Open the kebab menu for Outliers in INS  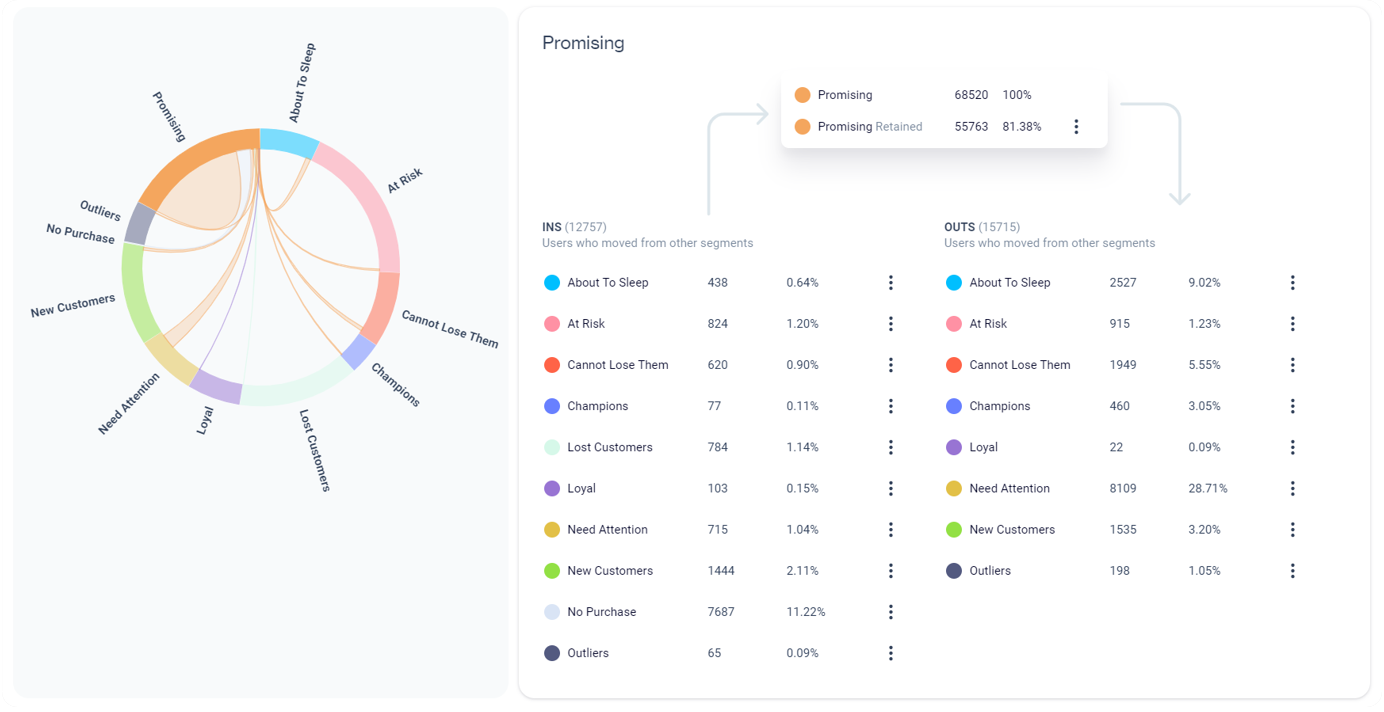pyautogui.click(x=890, y=652)
